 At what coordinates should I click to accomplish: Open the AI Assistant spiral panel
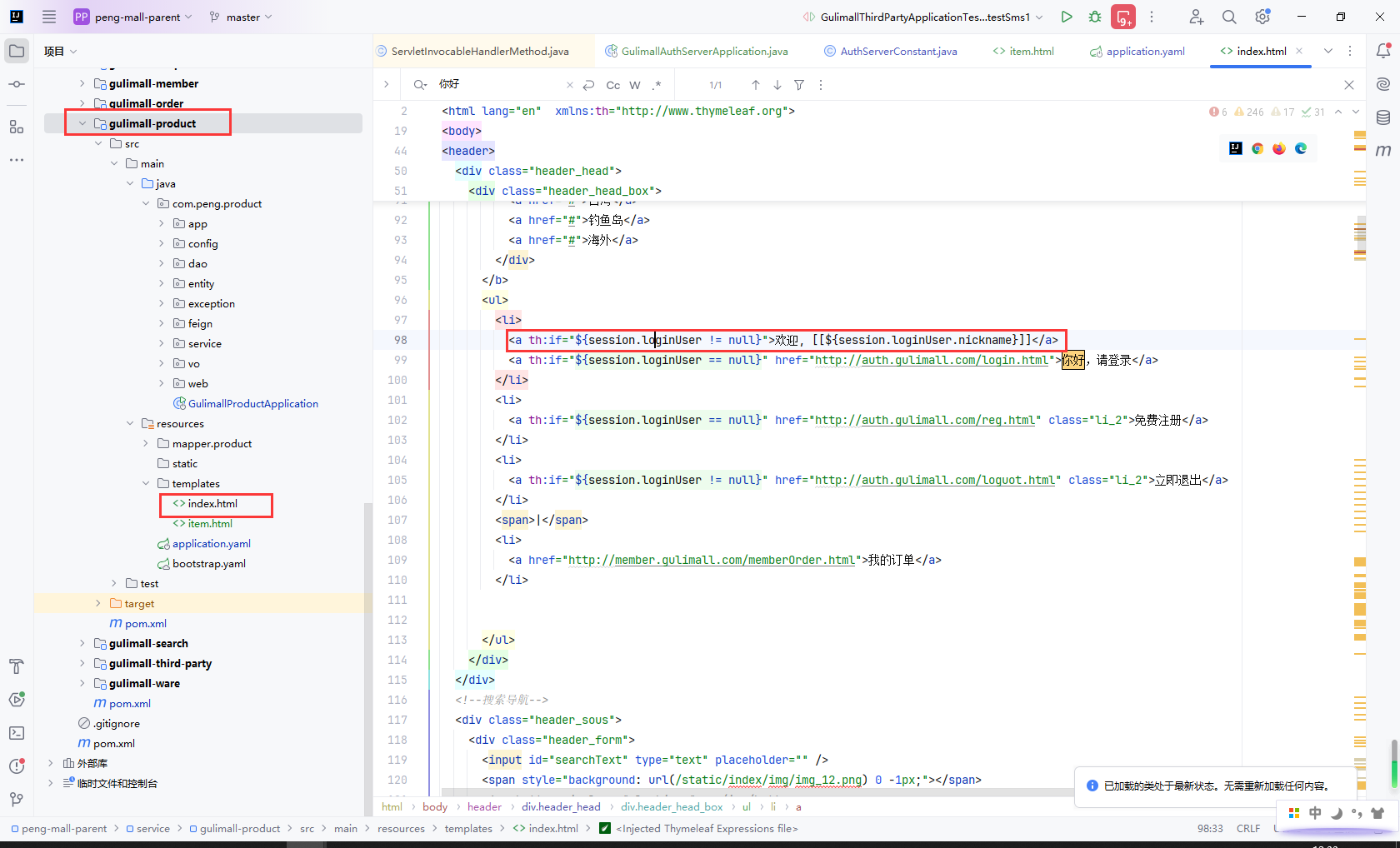click(x=1383, y=84)
